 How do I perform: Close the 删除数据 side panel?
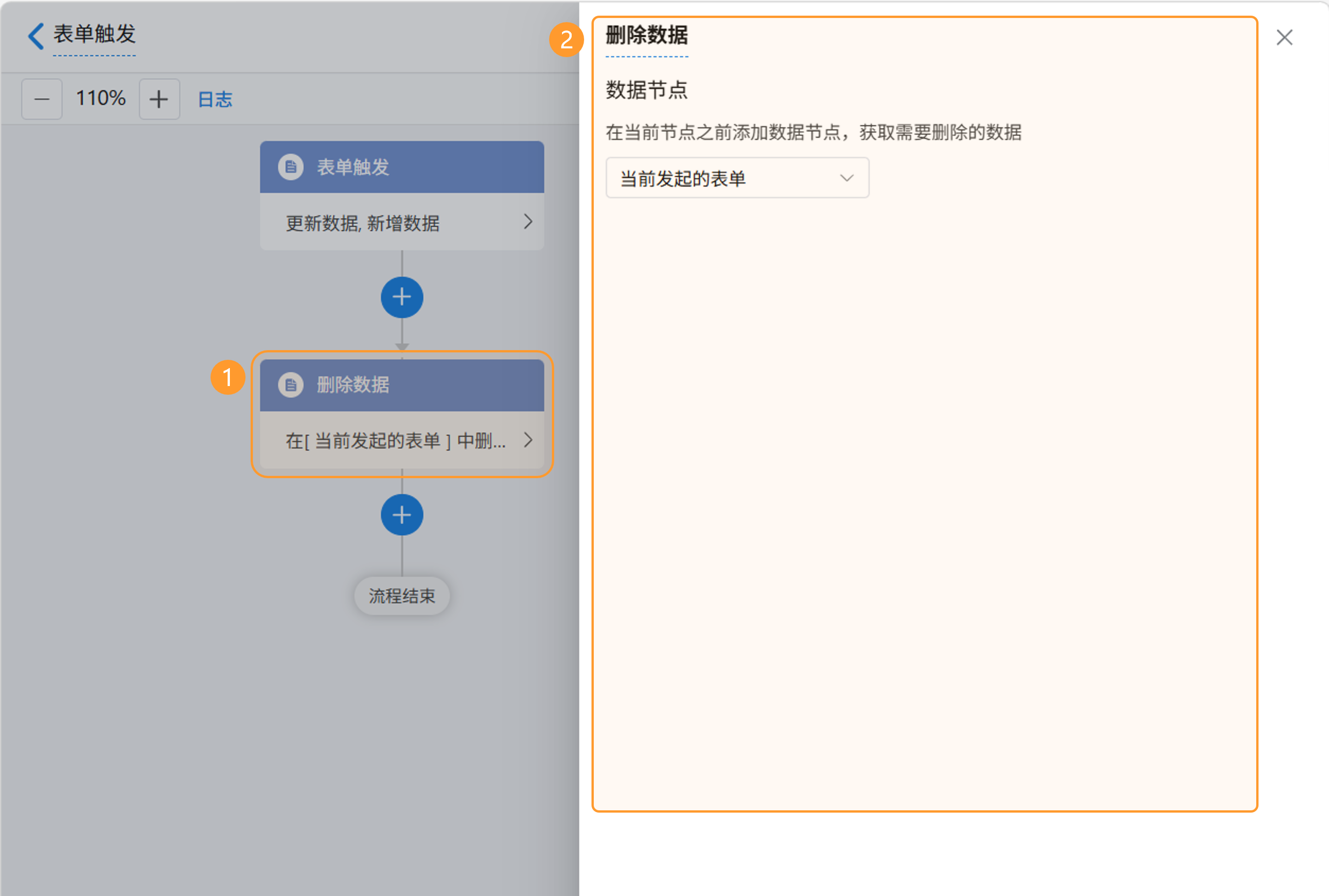pyautogui.click(x=1284, y=37)
